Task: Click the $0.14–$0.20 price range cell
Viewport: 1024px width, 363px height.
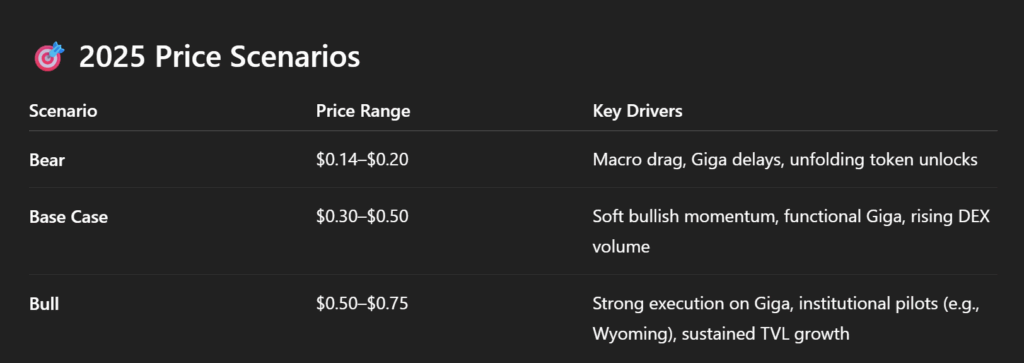Action: 362,159
